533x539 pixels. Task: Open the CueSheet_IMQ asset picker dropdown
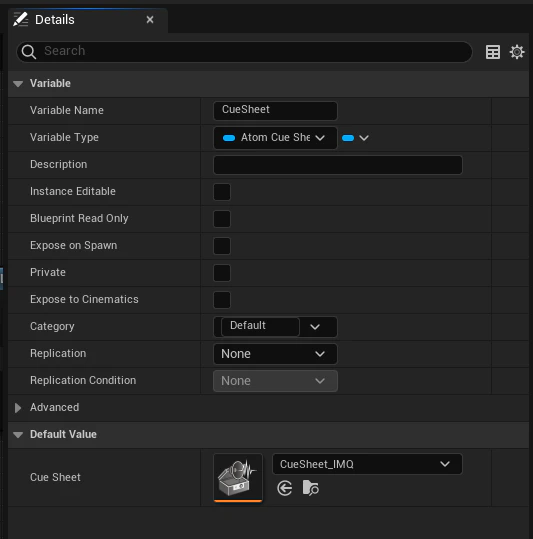367,464
